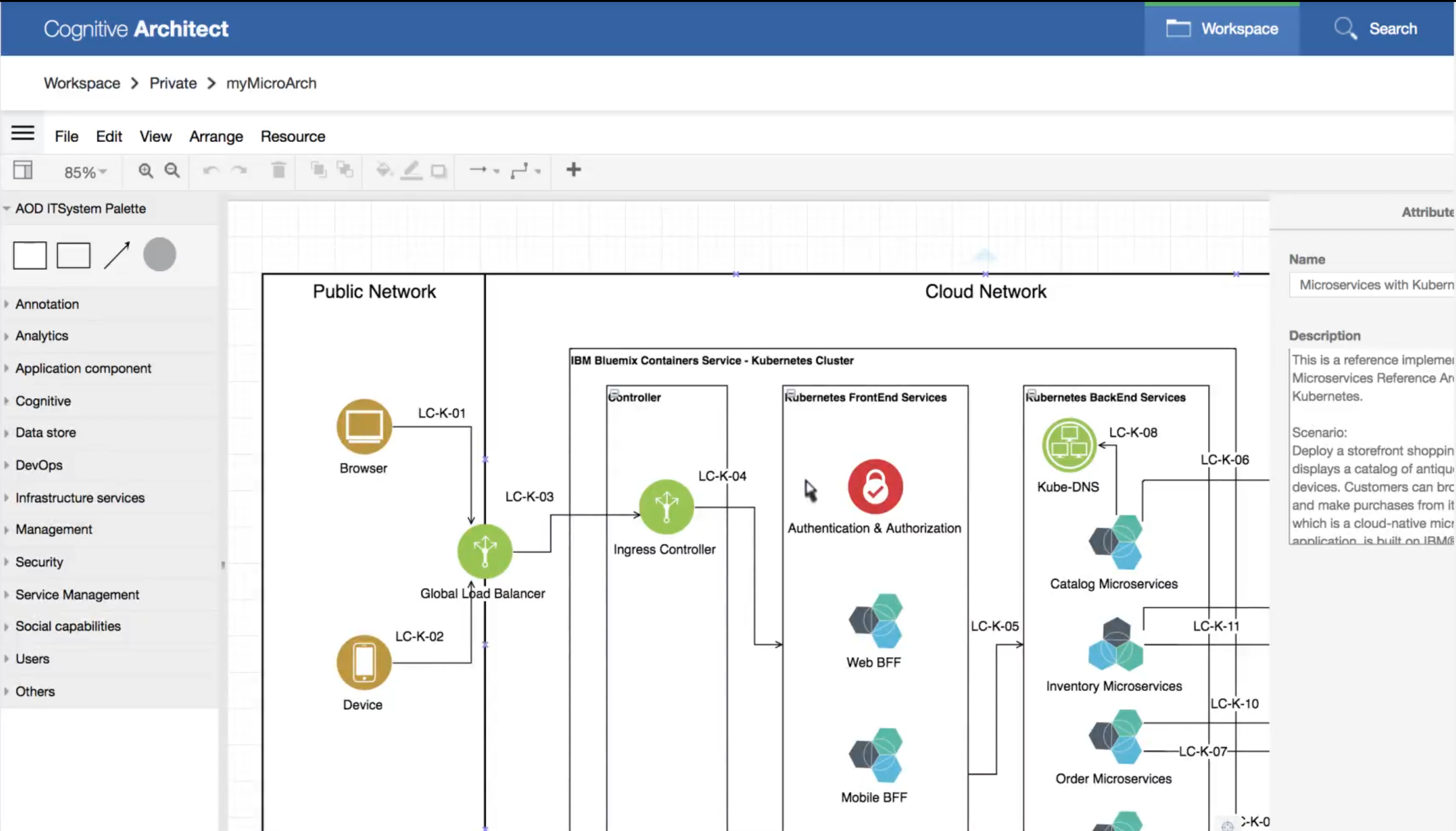
Task: Open the 85% zoom dropdown
Action: (85, 172)
